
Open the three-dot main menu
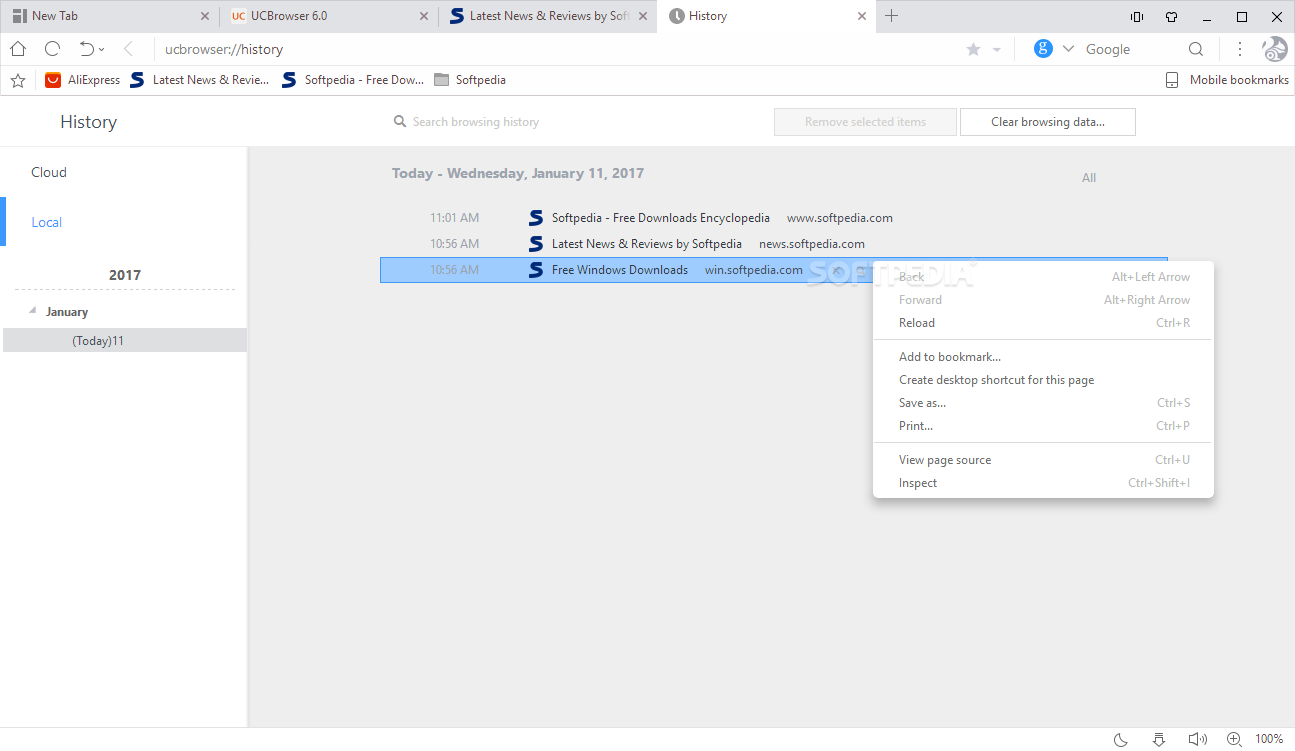tap(1240, 49)
